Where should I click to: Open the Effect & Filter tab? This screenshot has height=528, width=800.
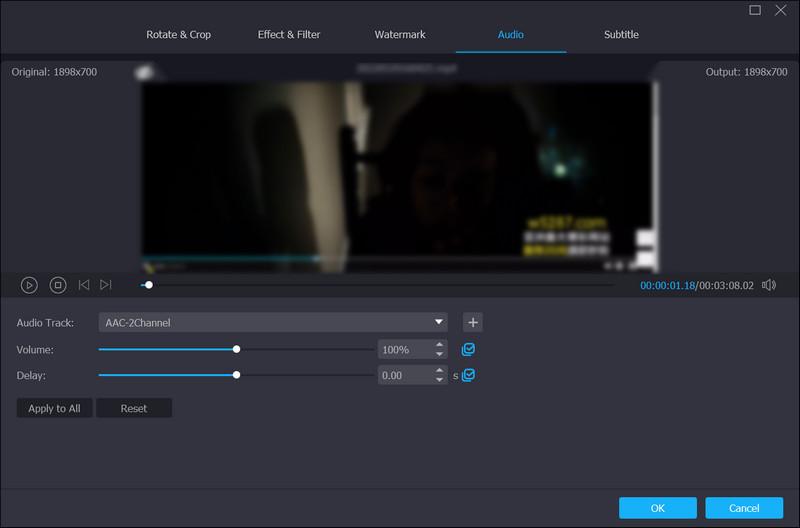pos(289,35)
